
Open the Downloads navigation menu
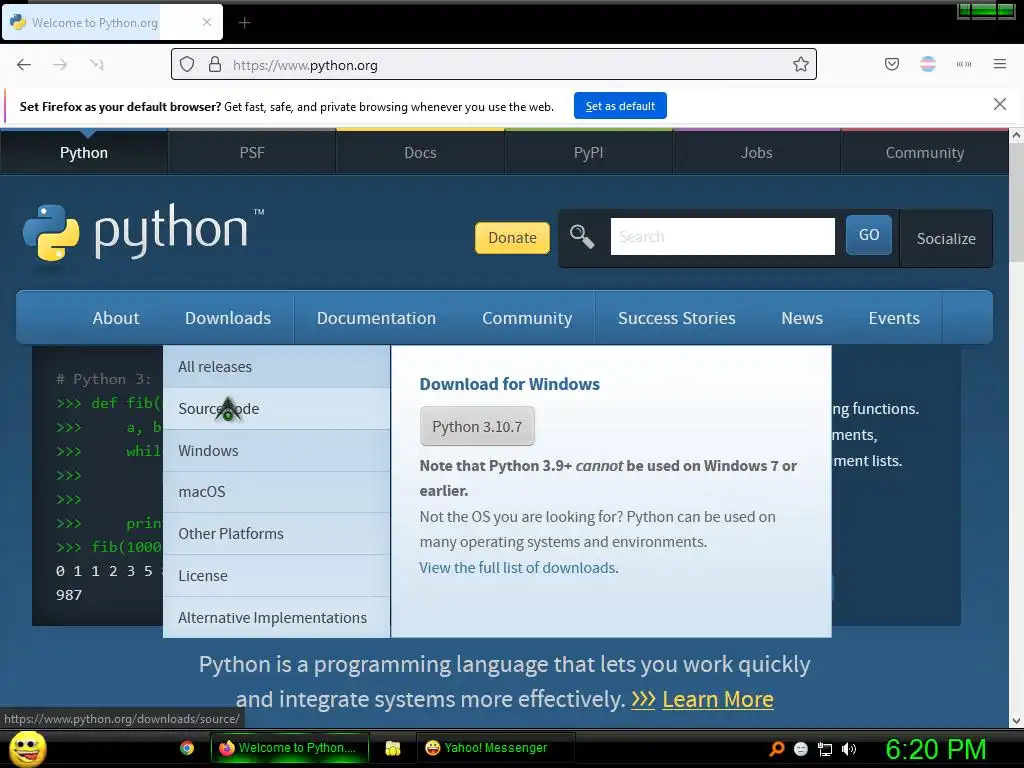pyautogui.click(x=228, y=318)
